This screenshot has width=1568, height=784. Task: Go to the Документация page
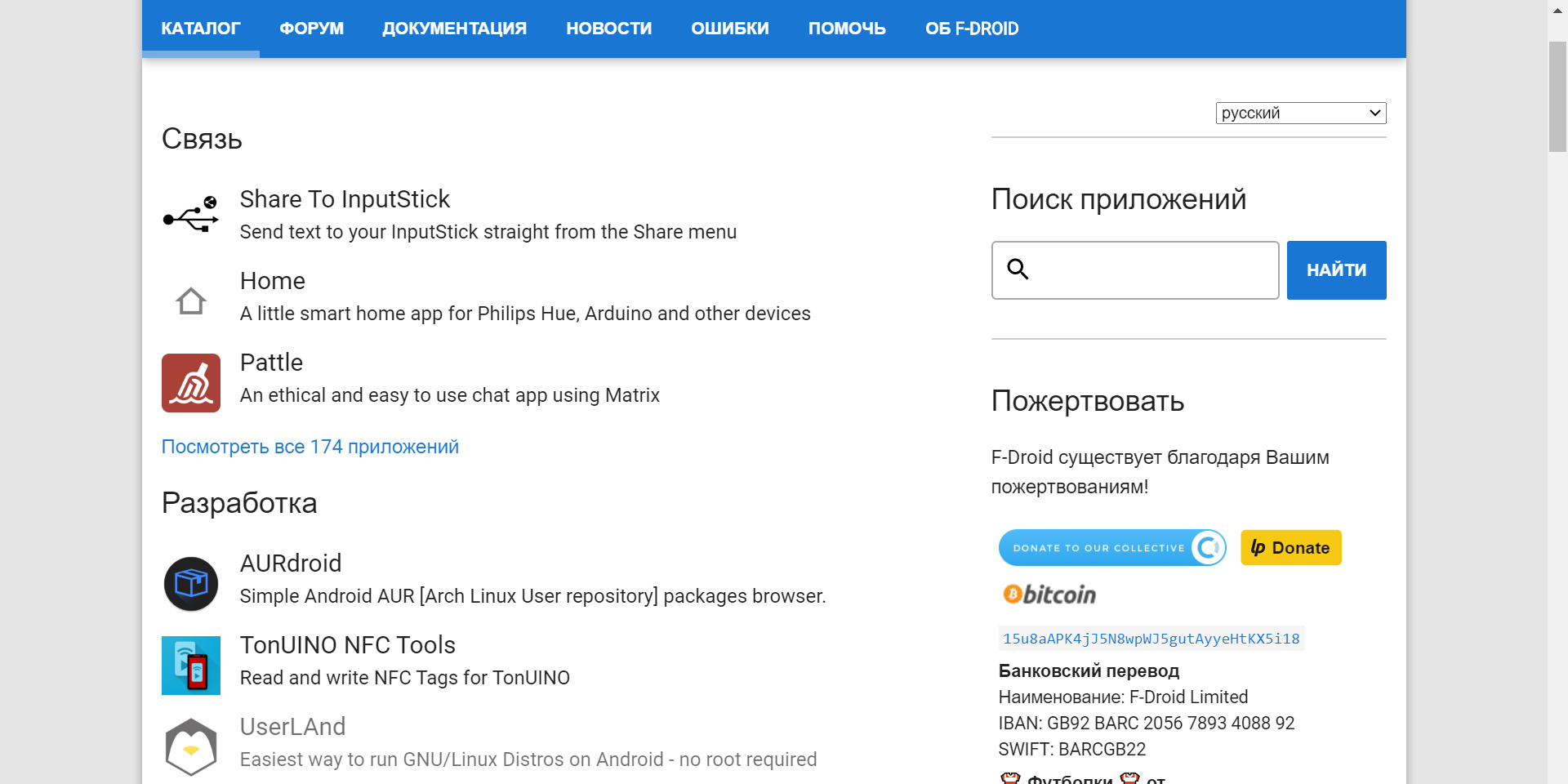click(454, 29)
